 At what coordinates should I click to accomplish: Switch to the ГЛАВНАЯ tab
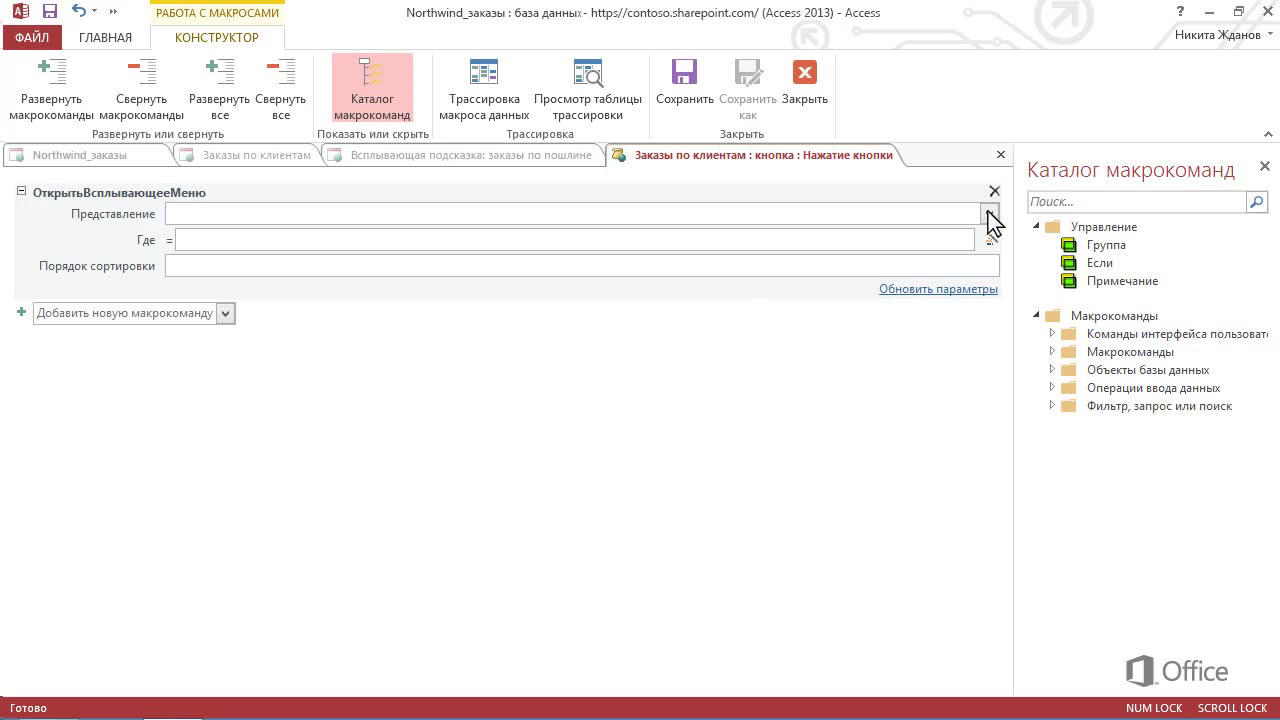(105, 37)
